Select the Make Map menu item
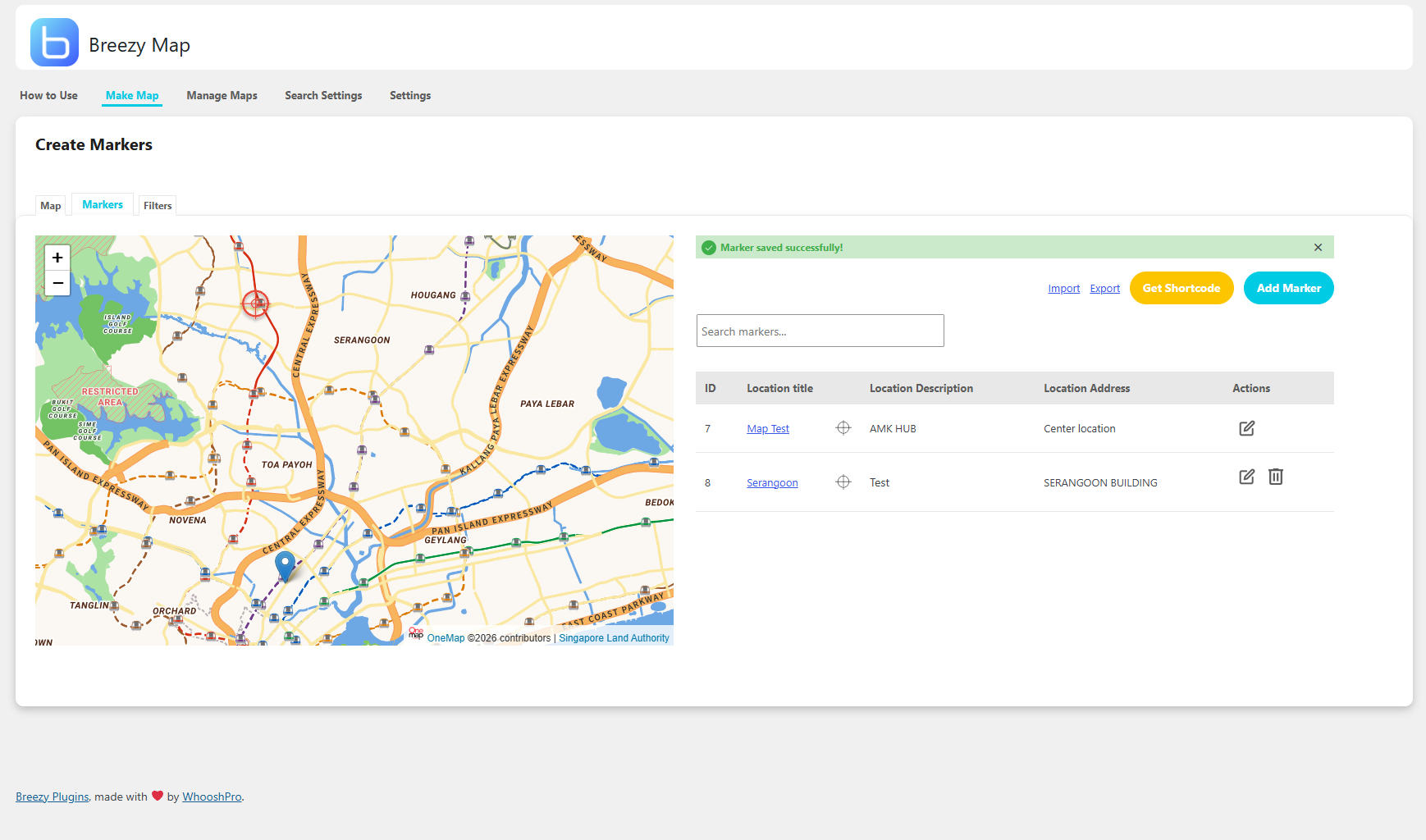 point(132,95)
